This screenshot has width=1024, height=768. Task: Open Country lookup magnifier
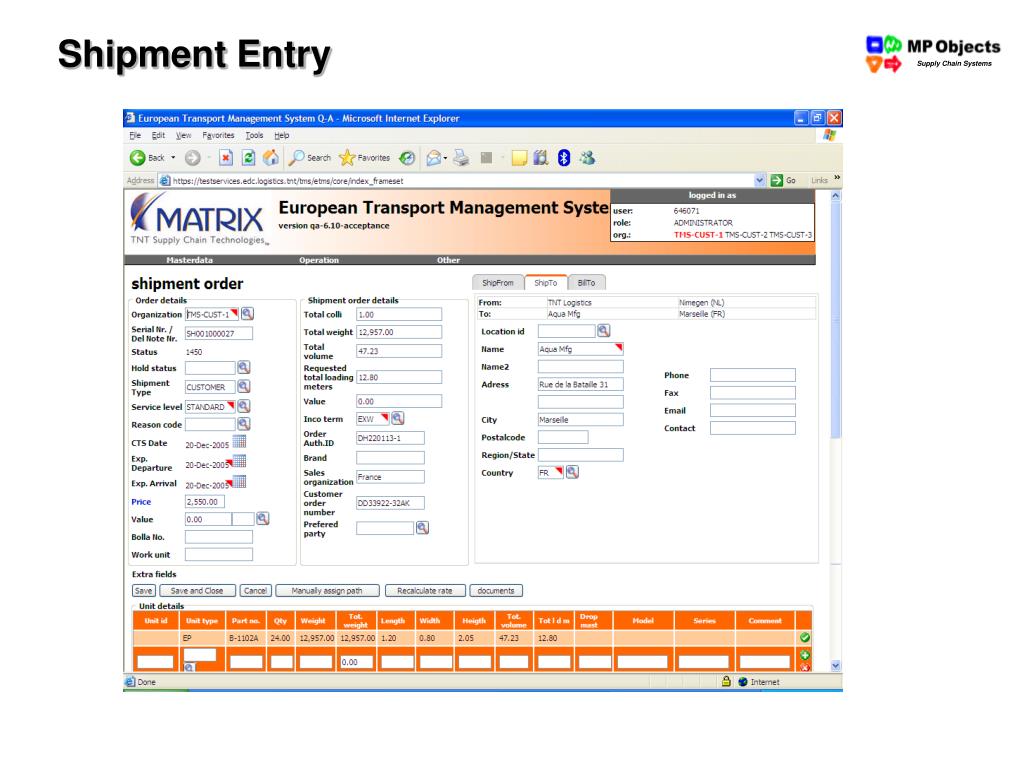(572, 472)
